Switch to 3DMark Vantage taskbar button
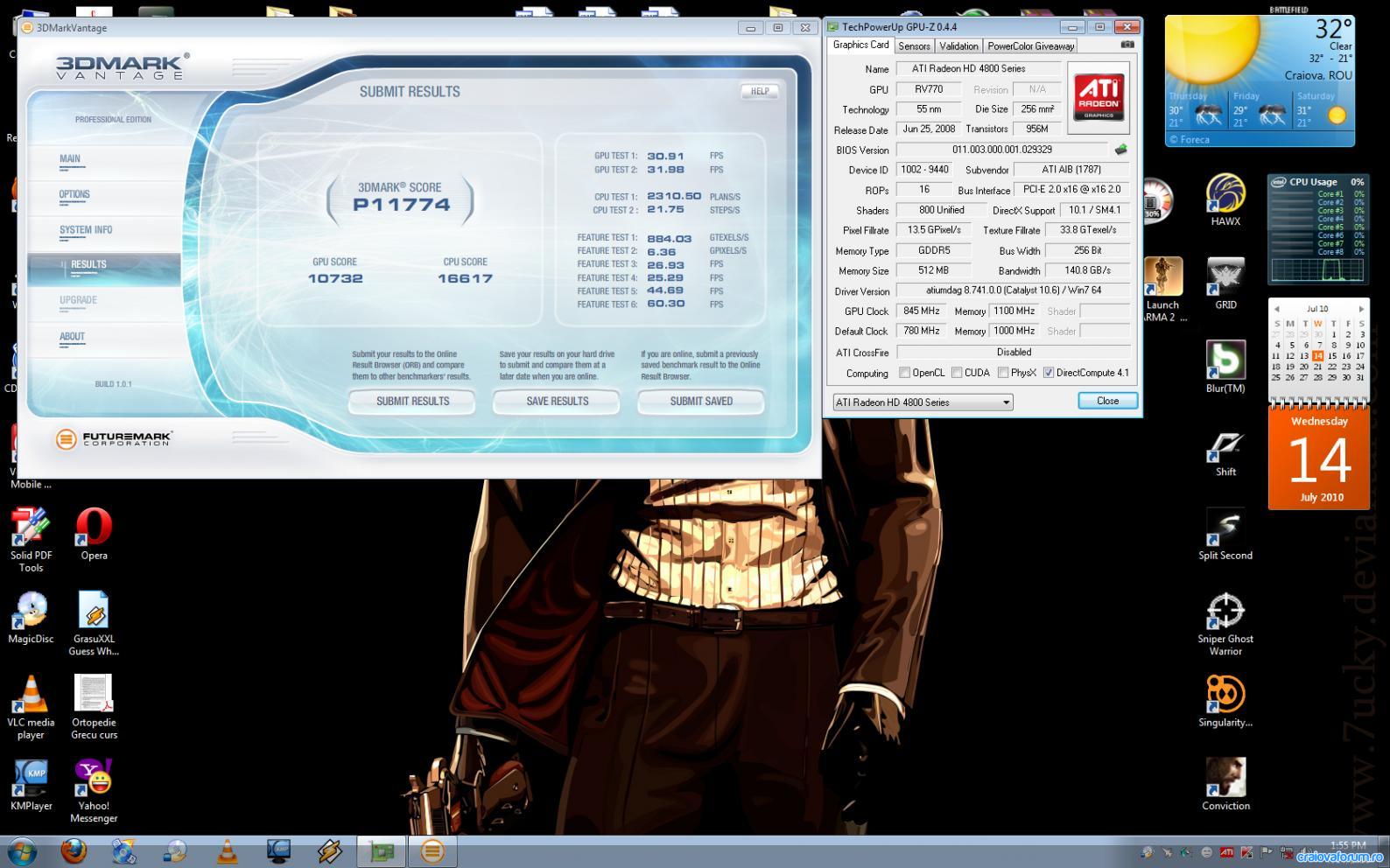The width and height of the screenshot is (1390, 868). 432,850
